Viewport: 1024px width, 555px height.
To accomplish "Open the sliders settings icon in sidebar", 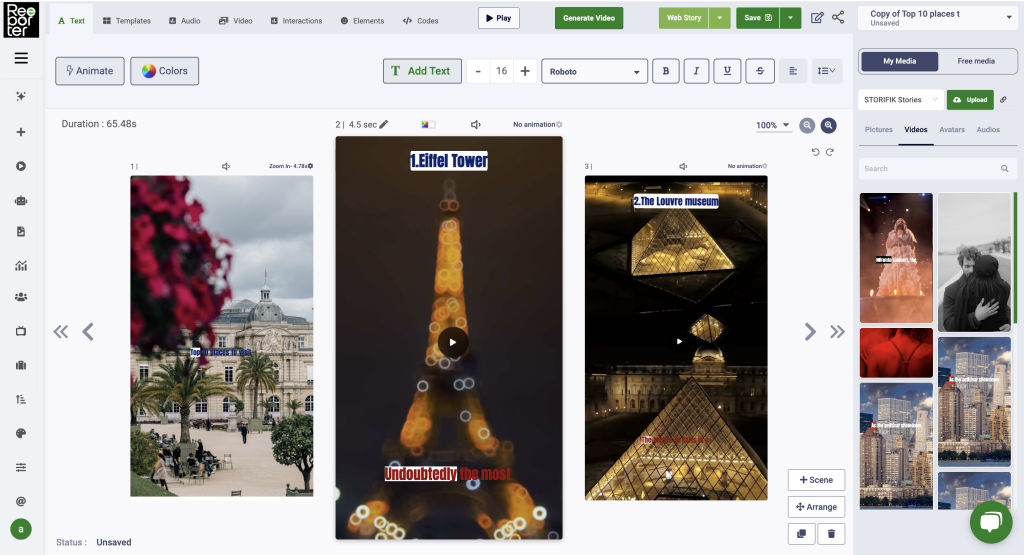I will coord(21,467).
